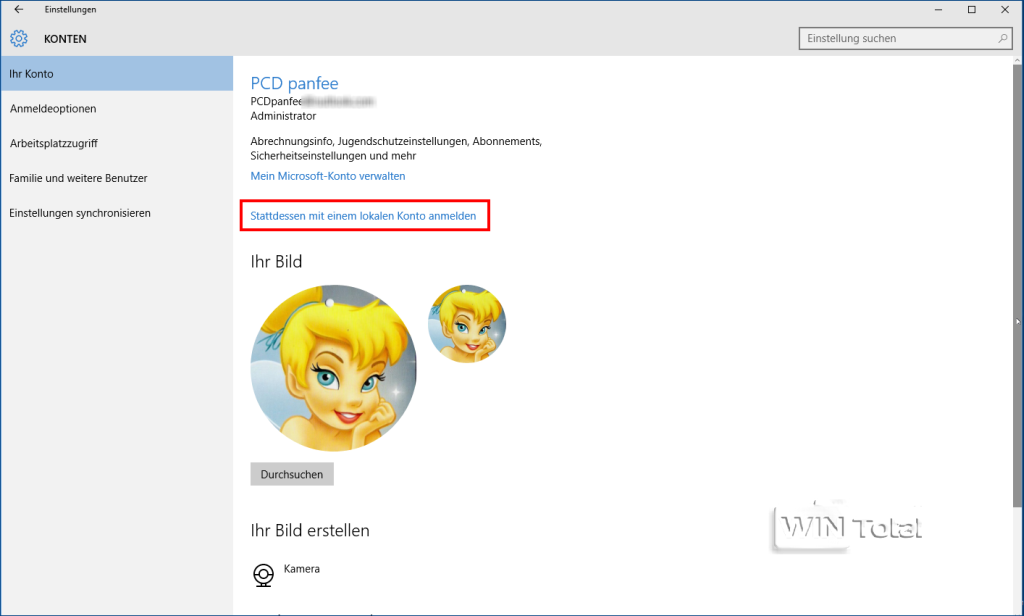Click the small profile picture thumbnail
The width and height of the screenshot is (1024, 616).
467,323
